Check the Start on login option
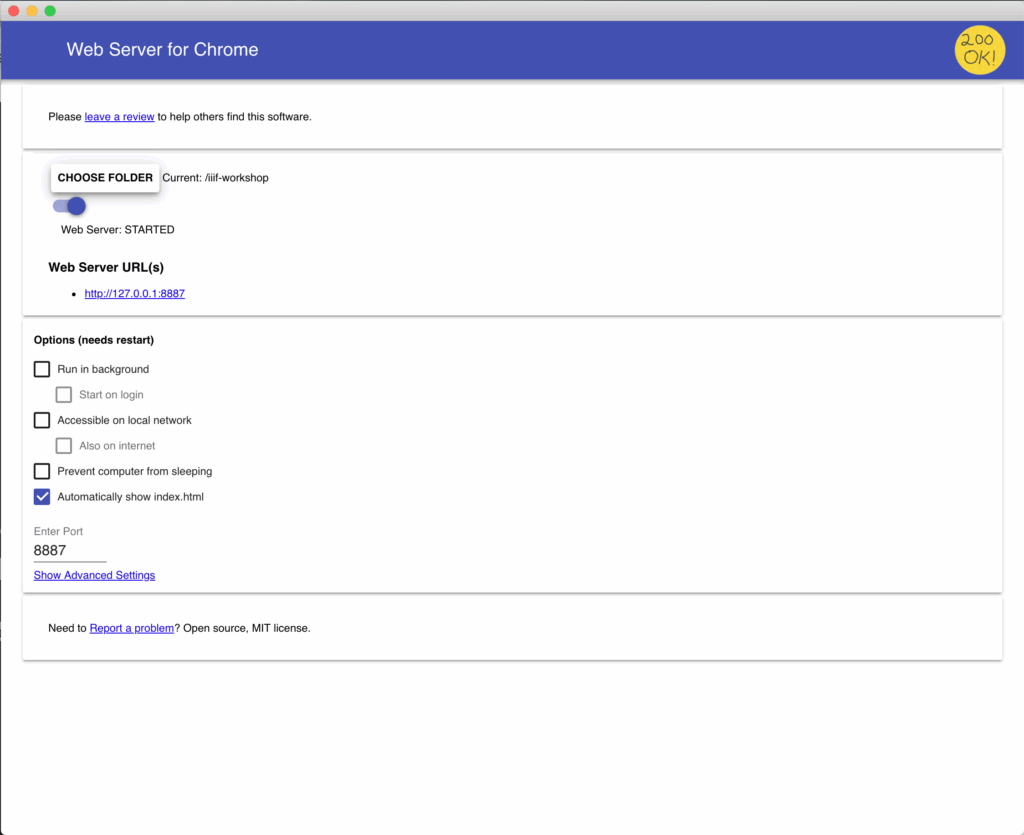Screen dimensions: 1024x835 click(x=63, y=395)
